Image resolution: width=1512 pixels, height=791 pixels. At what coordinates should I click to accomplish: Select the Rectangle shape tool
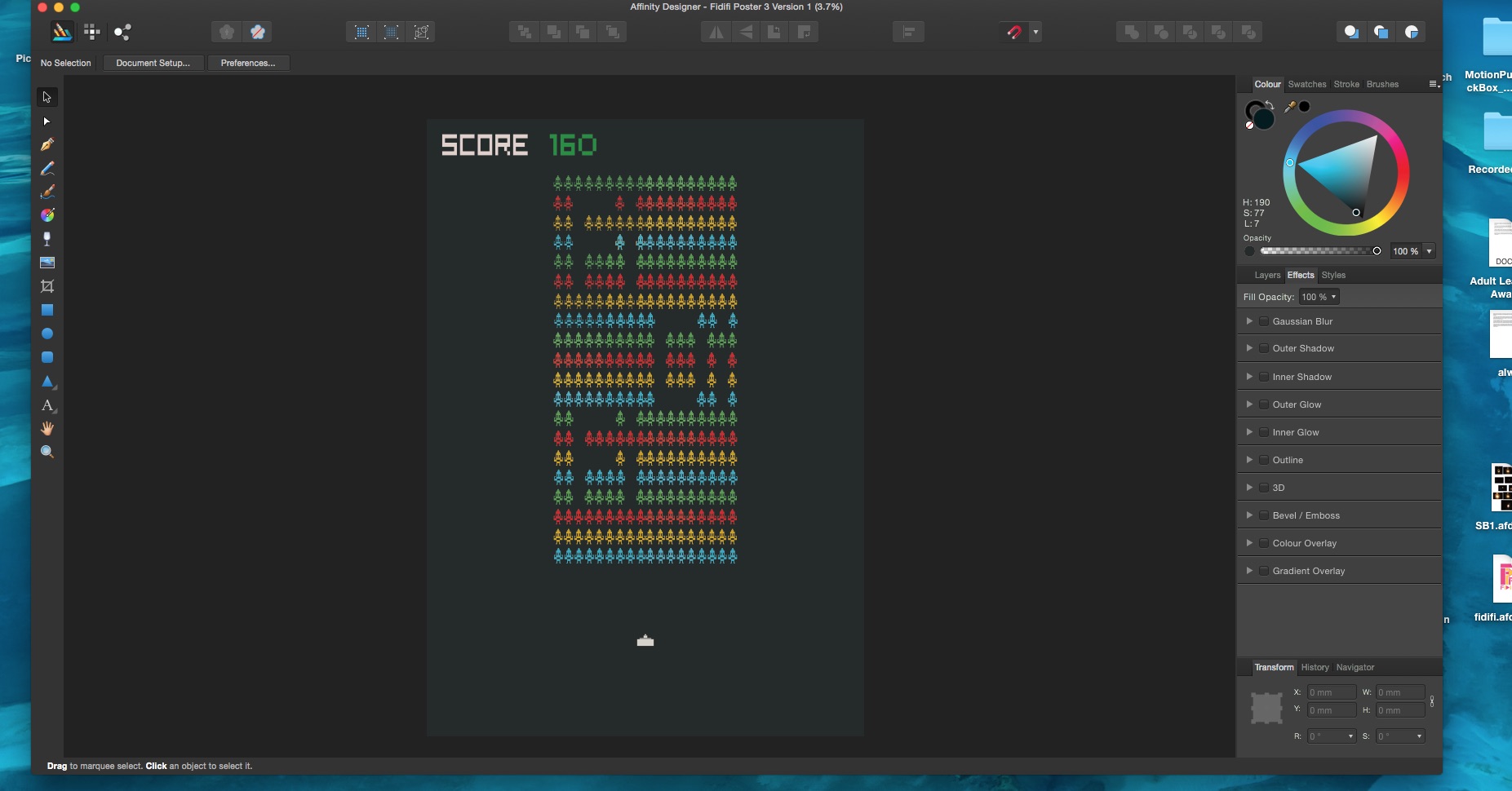47,310
